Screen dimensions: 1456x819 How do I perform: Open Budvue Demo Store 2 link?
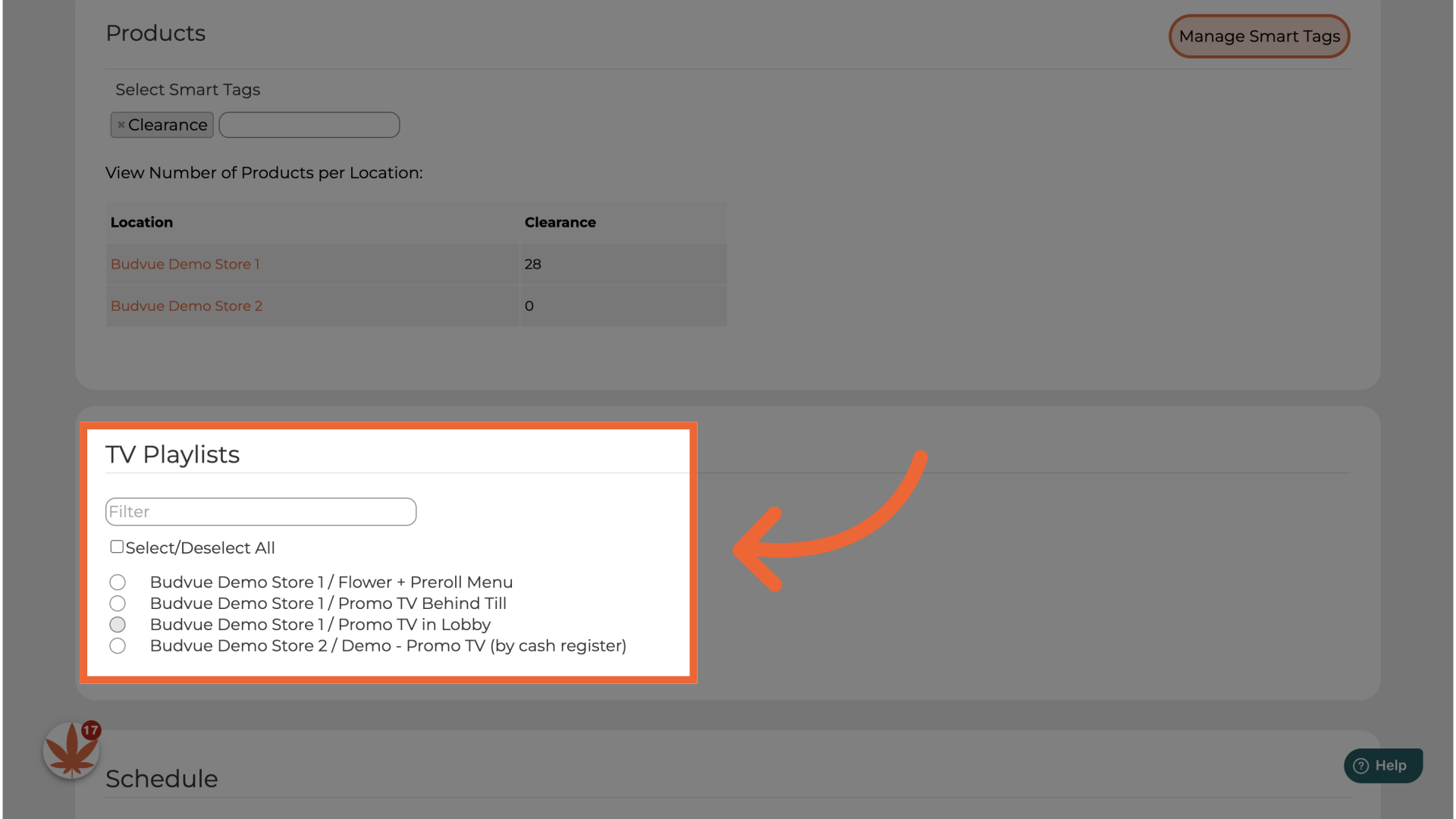coord(187,306)
